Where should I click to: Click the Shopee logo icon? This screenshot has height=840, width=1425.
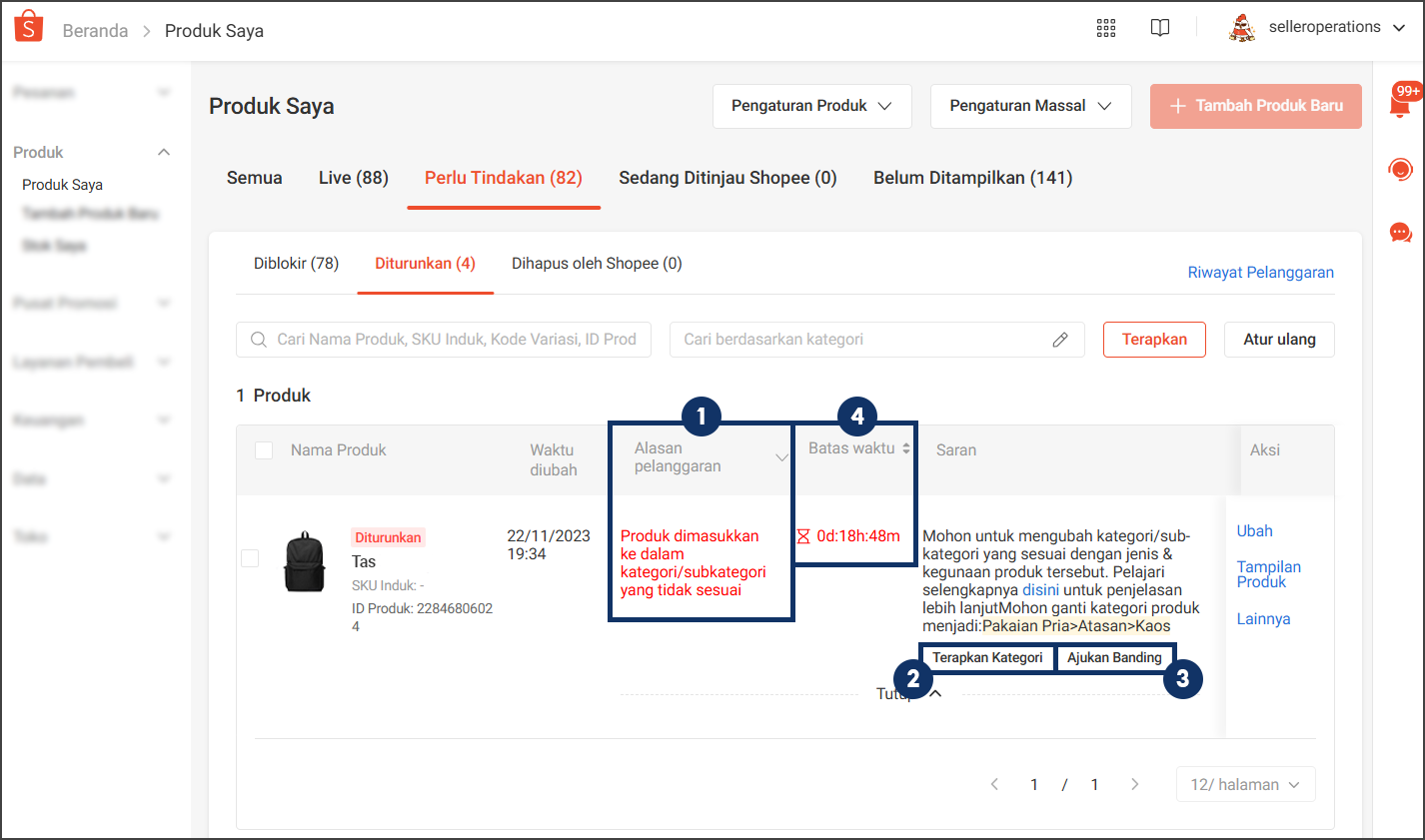(x=29, y=27)
